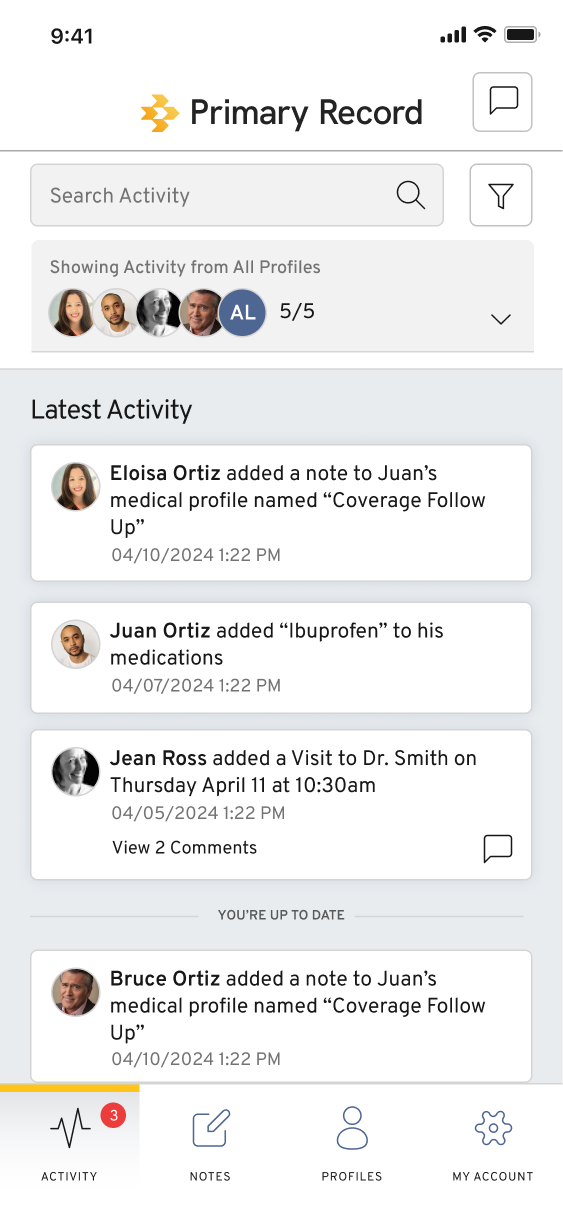Click the Search Activity field

tap(237, 195)
